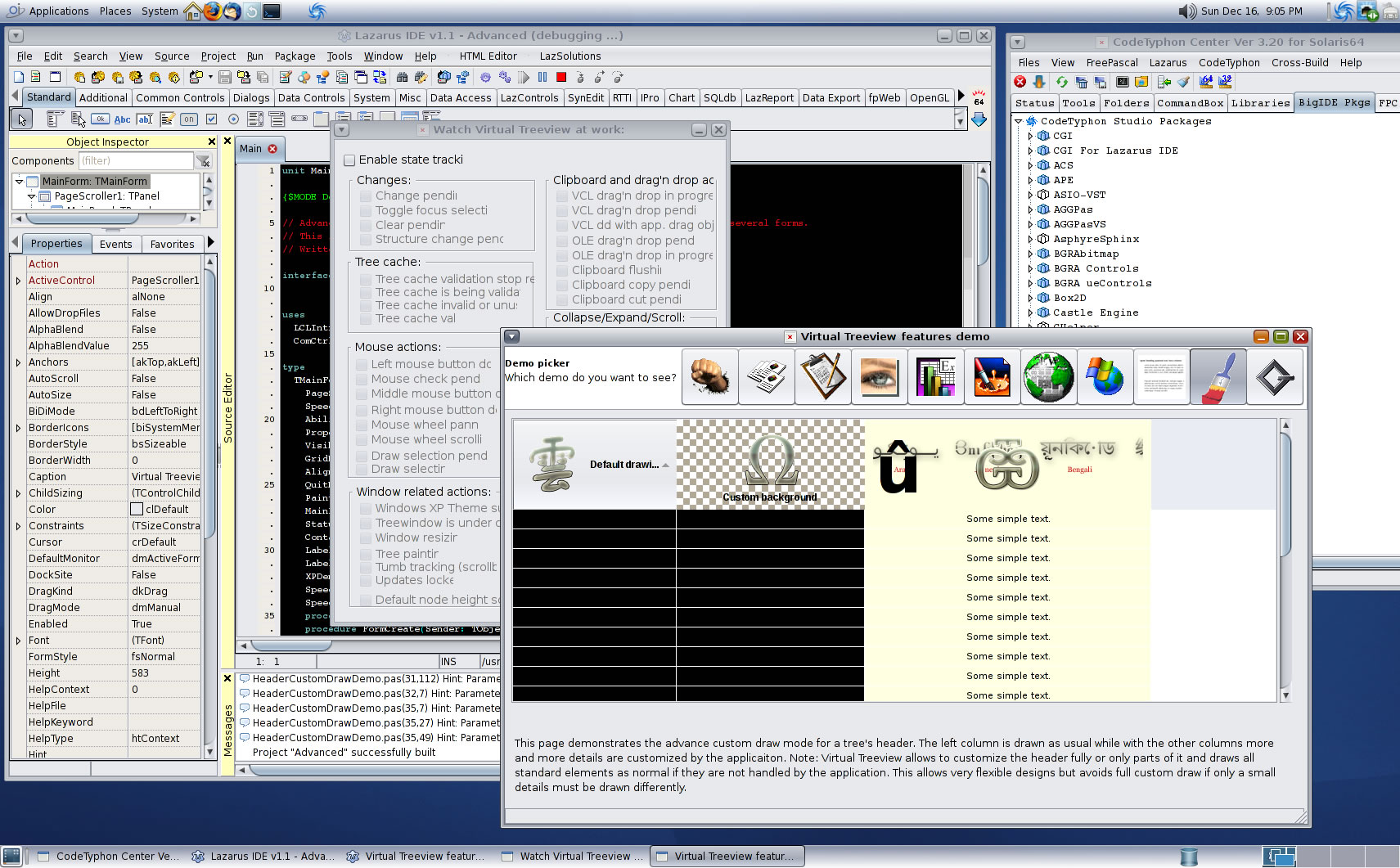Click the 32-bit build icon in CodeTyphon toolbar

pos(1225,82)
